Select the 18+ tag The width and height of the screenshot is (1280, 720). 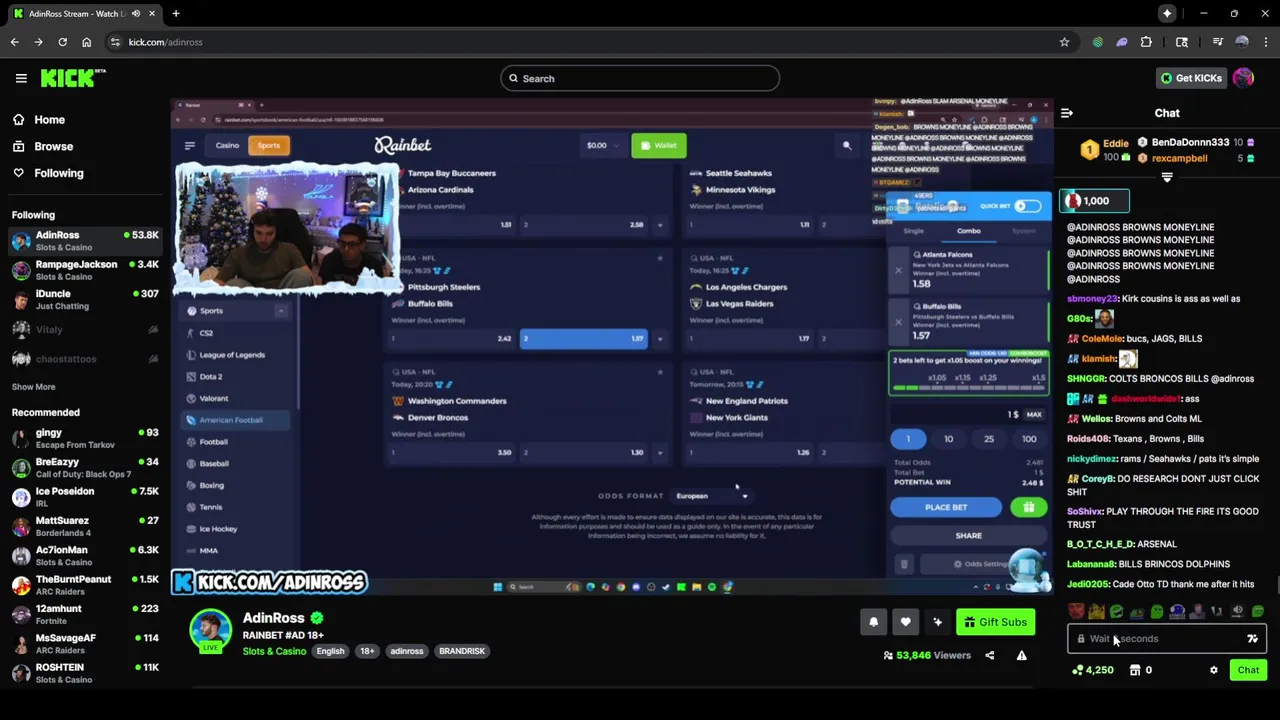click(367, 651)
